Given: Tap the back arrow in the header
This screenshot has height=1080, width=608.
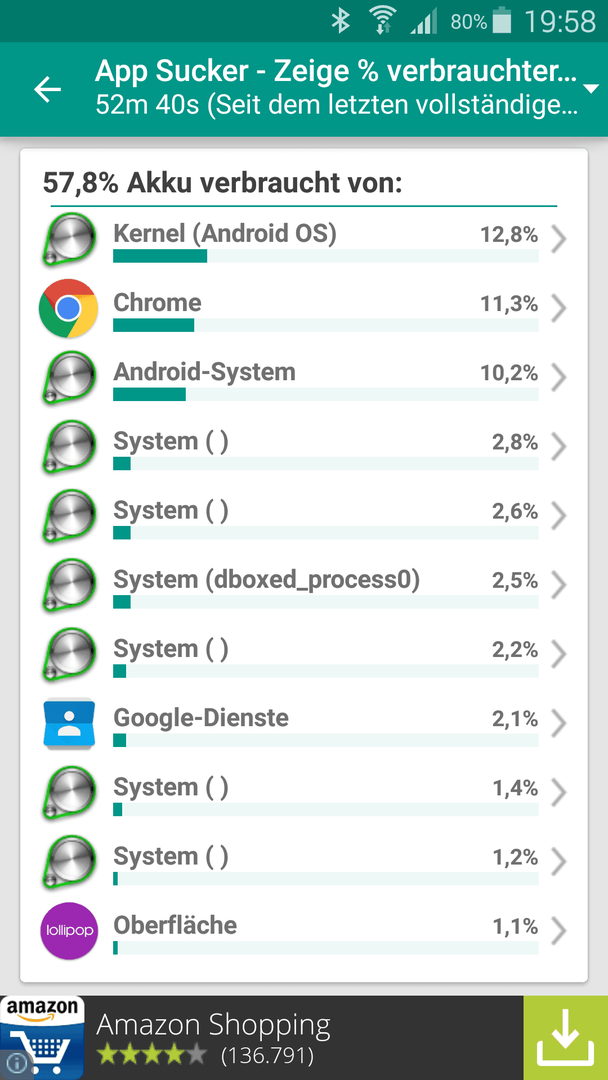Looking at the screenshot, I should pos(48,90).
